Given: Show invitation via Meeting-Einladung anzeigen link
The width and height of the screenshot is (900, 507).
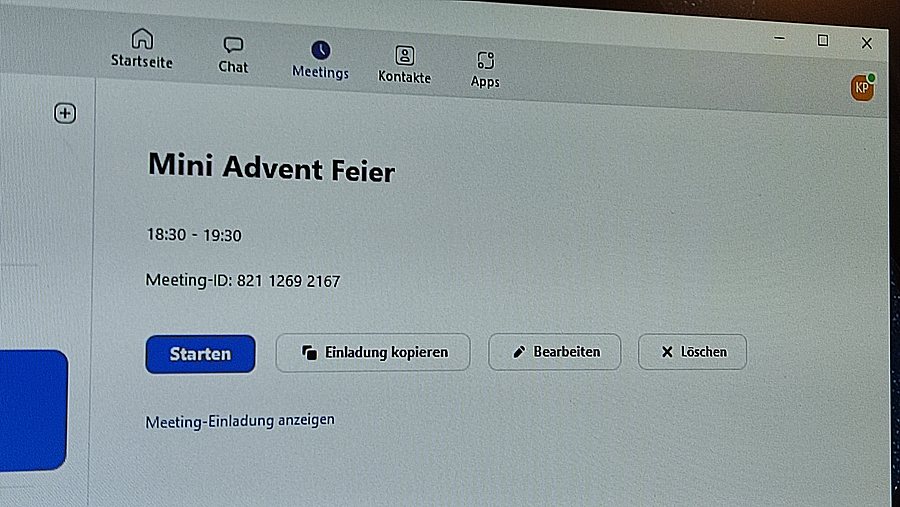Looking at the screenshot, I should coord(240,421).
